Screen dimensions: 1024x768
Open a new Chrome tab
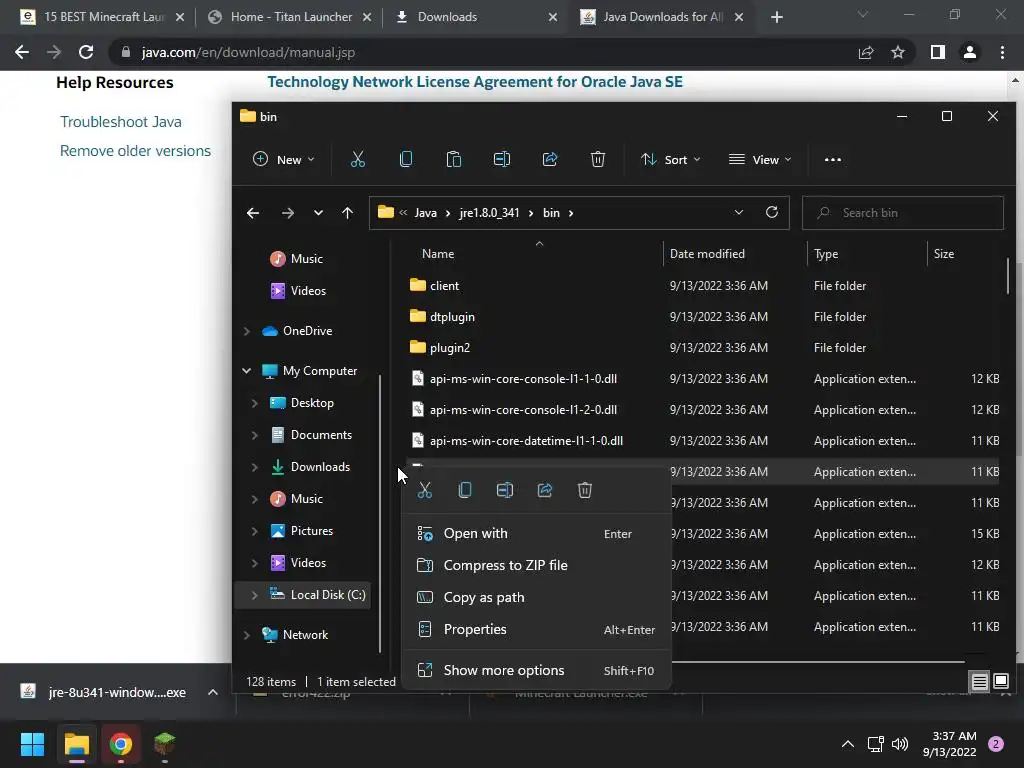pyautogui.click(x=776, y=17)
